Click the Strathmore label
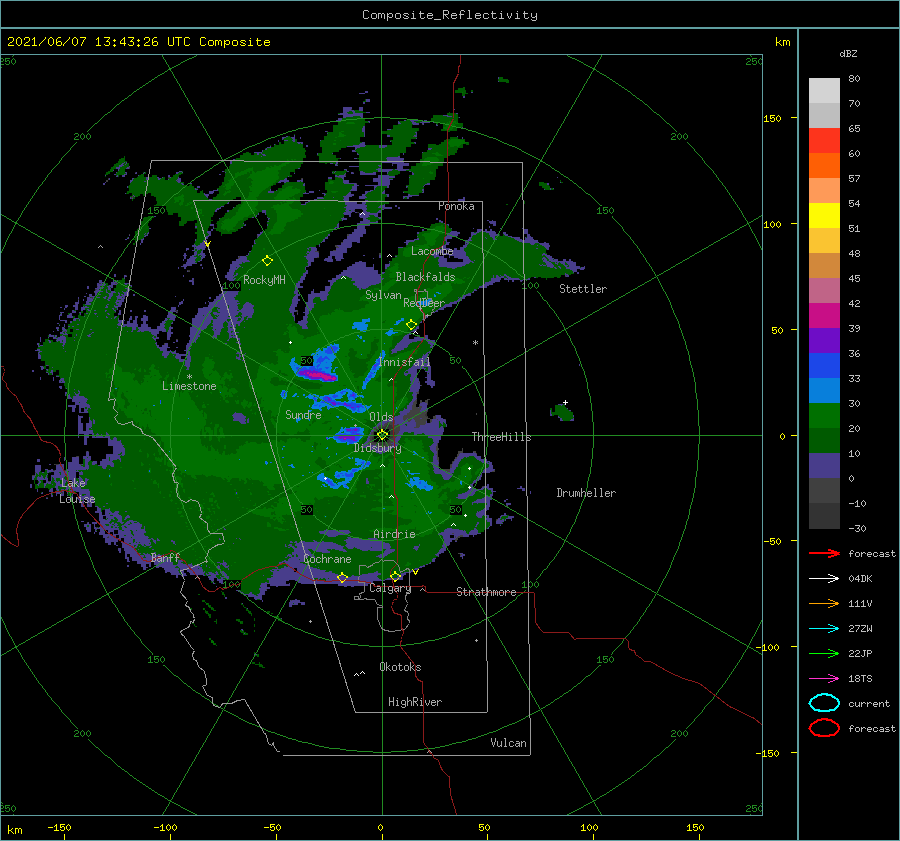The width and height of the screenshot is (900, 841). [x=486, y=592]
